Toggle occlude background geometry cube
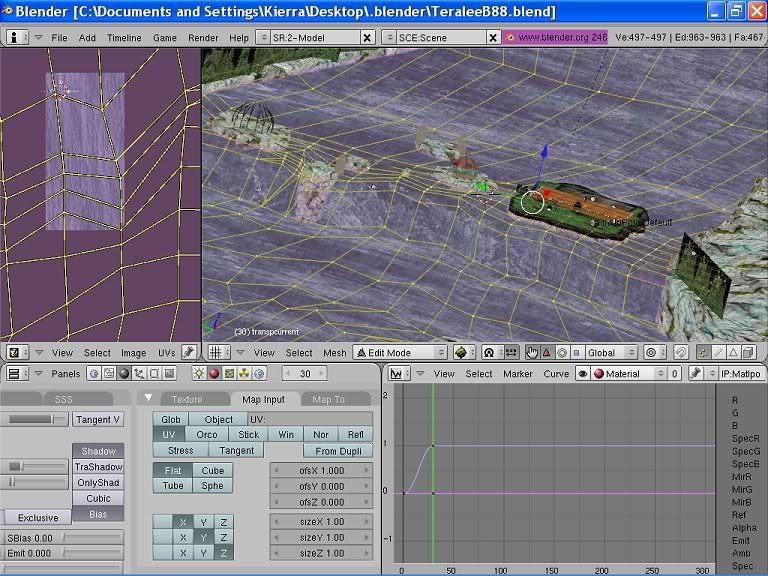768x576 pixels. pyautogui.click(x=748, y=352)
